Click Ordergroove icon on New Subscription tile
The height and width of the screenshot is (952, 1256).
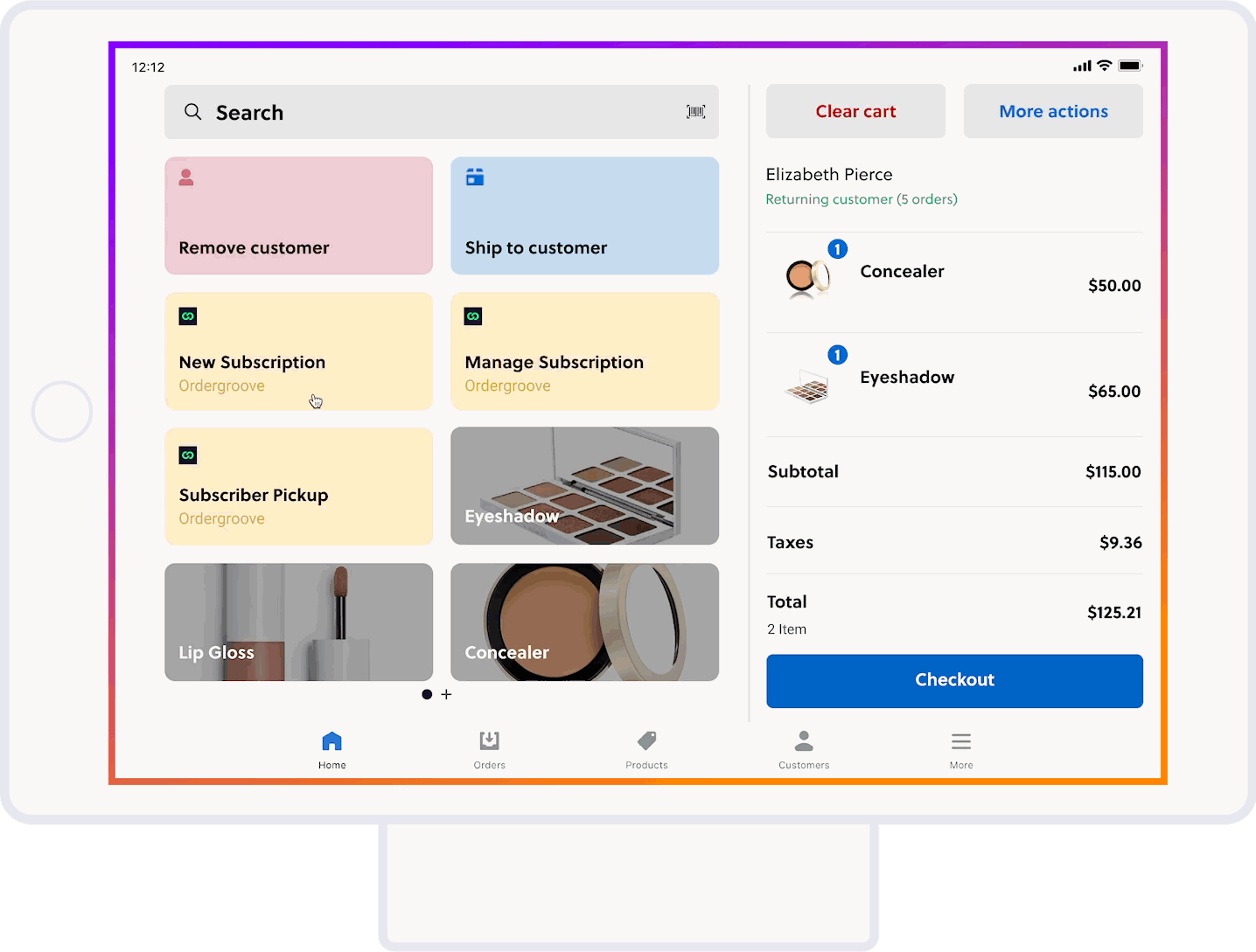click(x=188, y=316)
